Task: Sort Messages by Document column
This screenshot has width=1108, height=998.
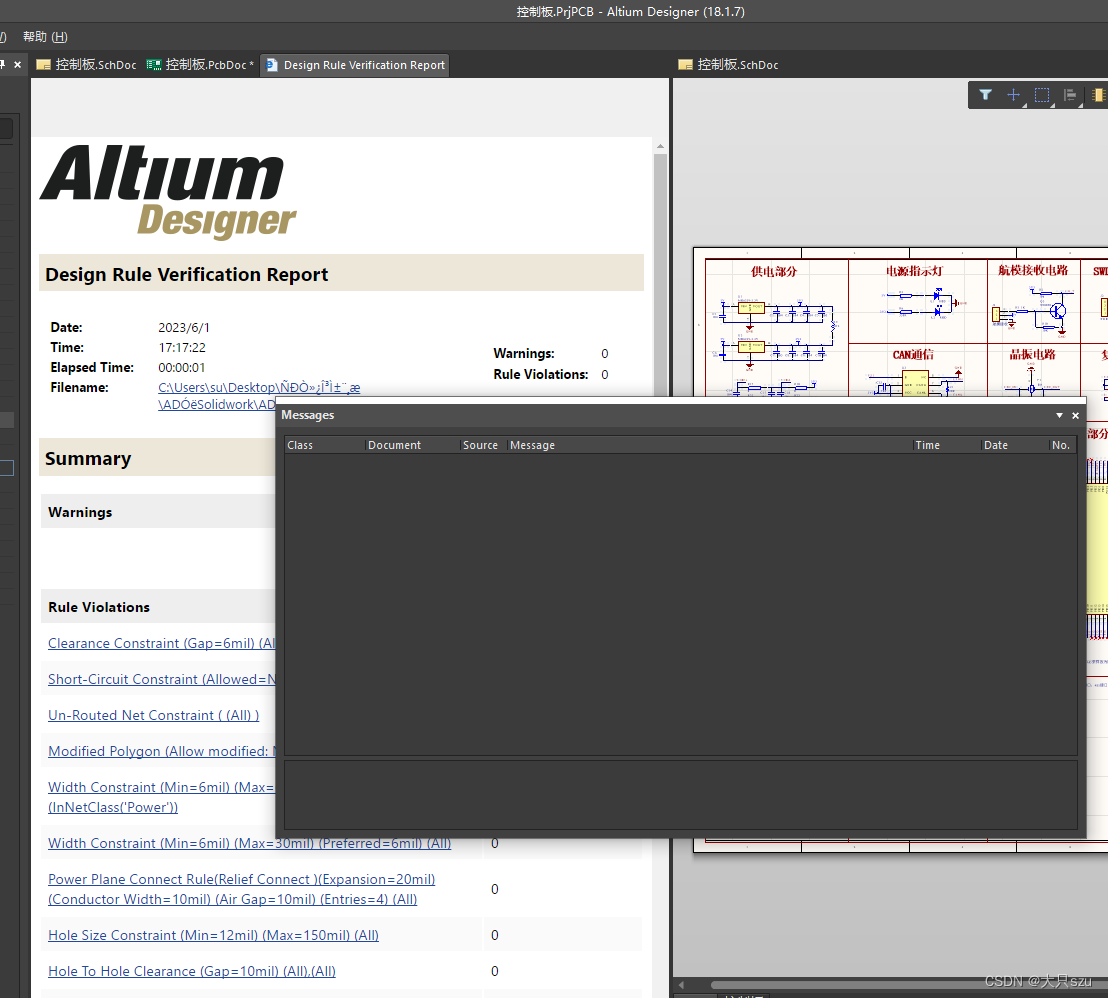Action: pyautogui.click(x=412, y=445)
